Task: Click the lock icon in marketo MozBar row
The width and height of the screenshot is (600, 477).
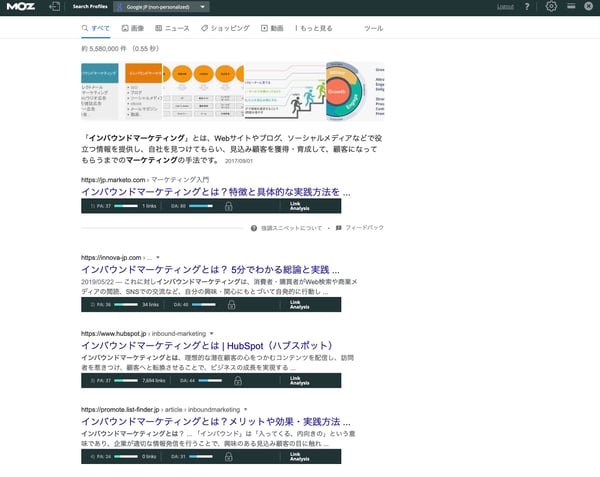Action: tap(228, 206)
